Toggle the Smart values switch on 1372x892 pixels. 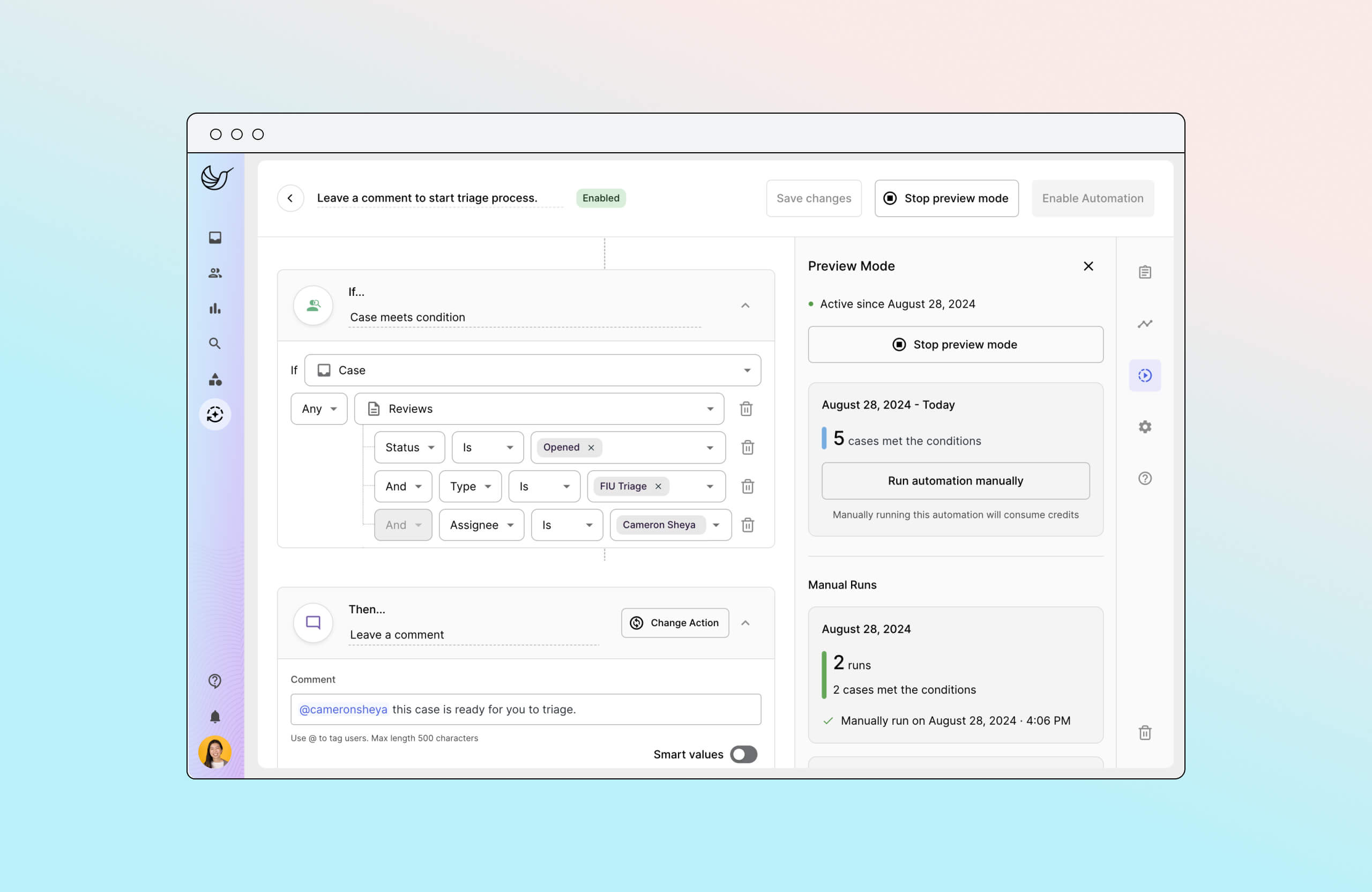click(x=743, y=754)
